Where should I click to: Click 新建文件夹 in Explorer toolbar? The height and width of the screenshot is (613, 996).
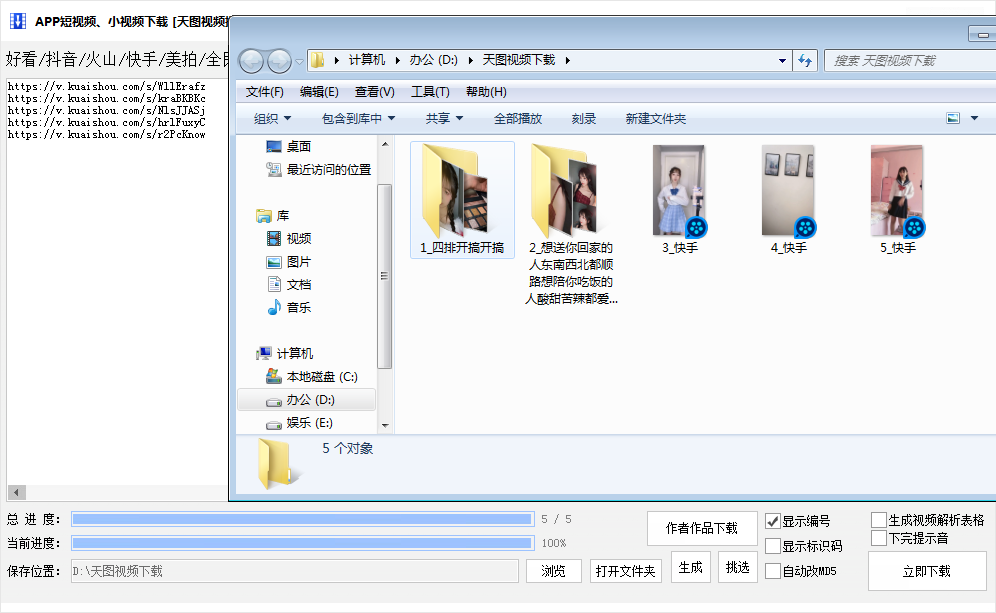click(x=656, y=119)
